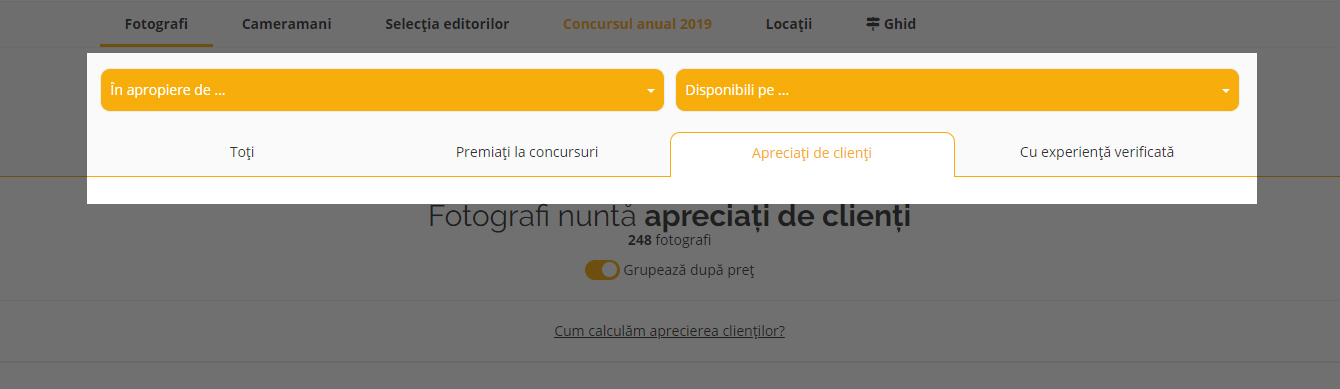Click the Fotografi nuntă apreciați de clienți heading

point(670,216)
